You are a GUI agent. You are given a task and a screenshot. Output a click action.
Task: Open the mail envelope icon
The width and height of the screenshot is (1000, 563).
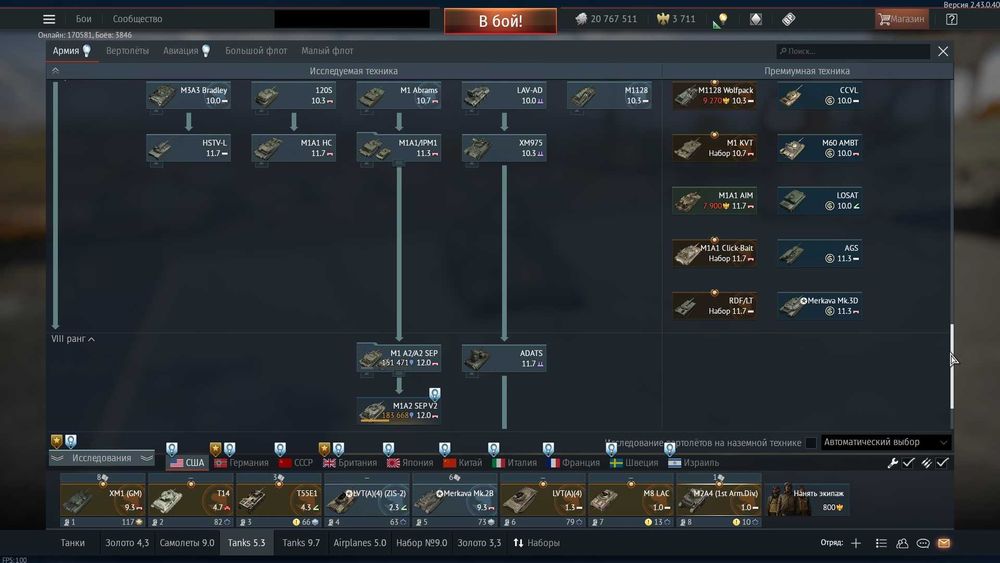944,543
